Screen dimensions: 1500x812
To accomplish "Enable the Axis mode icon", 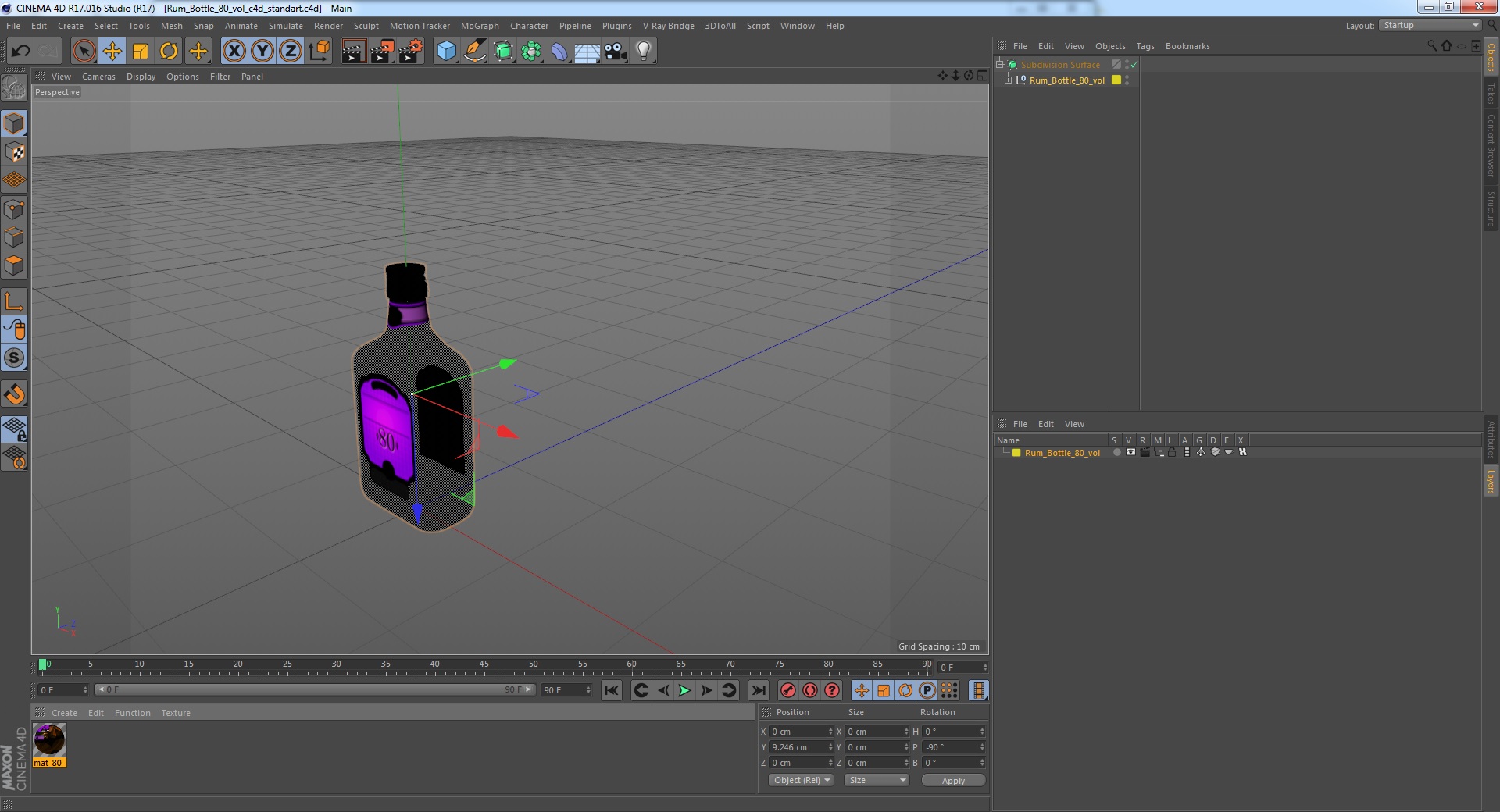I will (x=14, y=301).
